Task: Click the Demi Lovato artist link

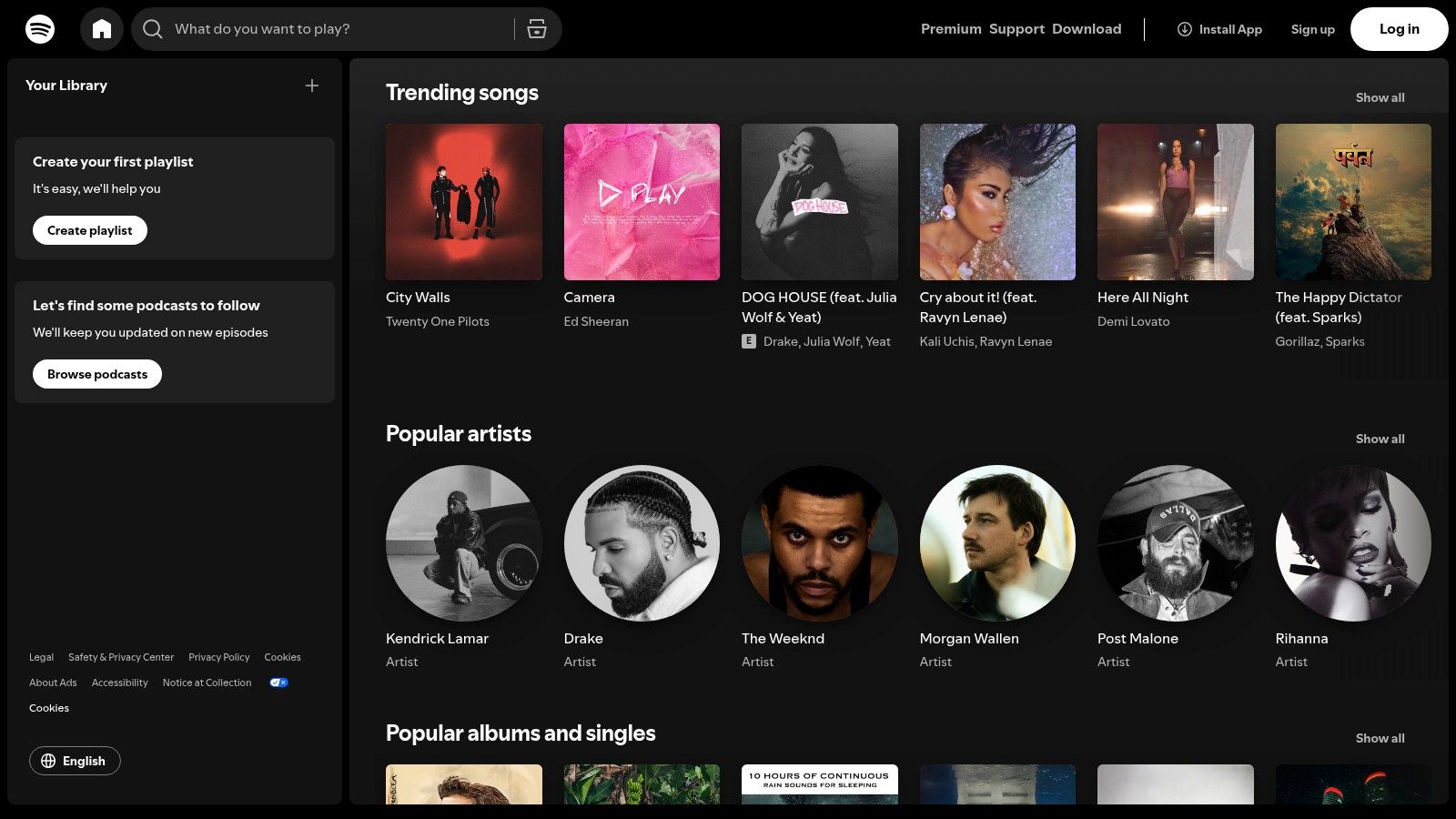Action: tap(1134, 321)
